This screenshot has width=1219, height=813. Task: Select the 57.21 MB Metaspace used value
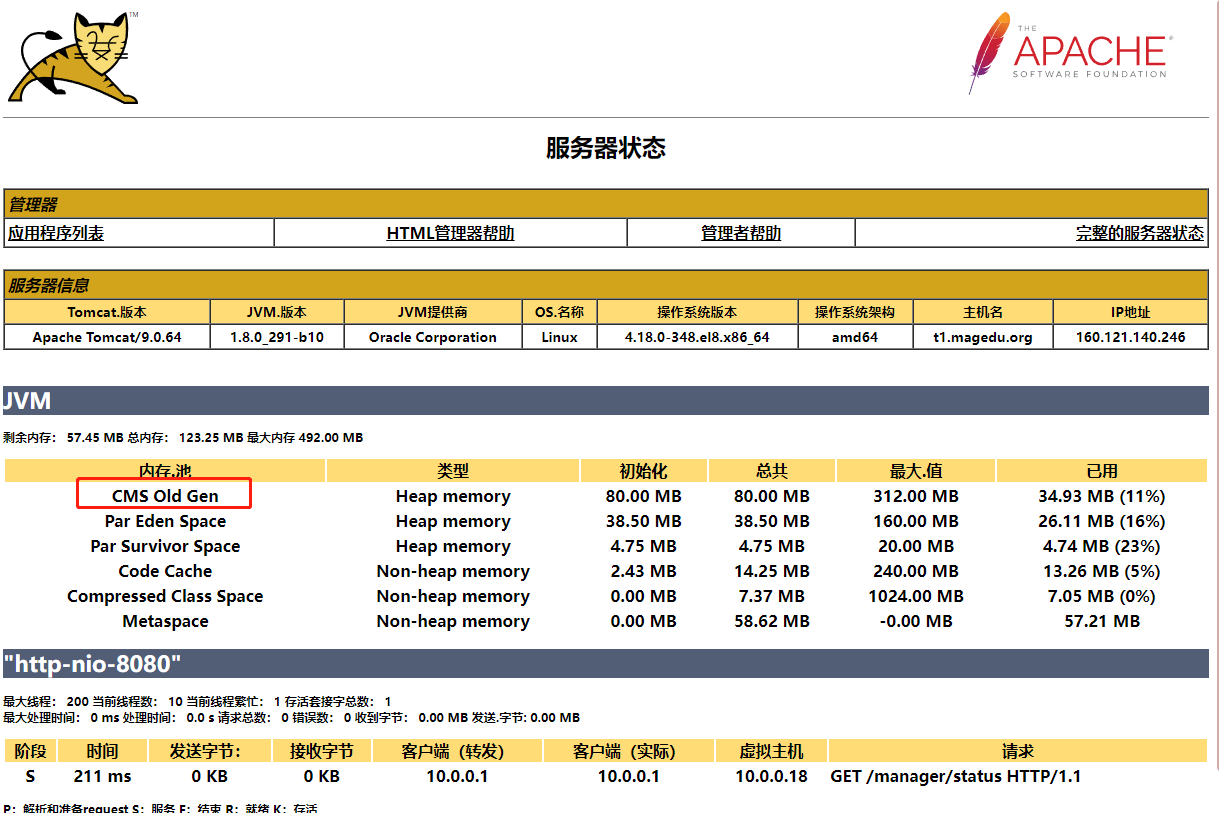pos(1102,621)
